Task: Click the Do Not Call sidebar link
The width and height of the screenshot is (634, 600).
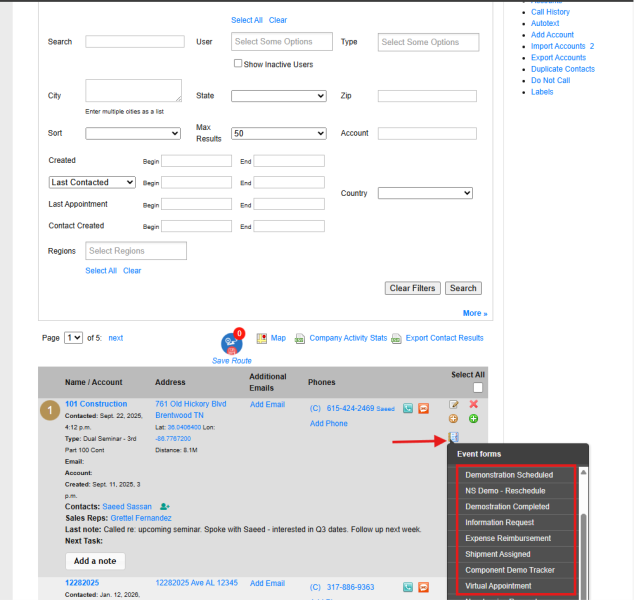Action: (x=550, y=80)
